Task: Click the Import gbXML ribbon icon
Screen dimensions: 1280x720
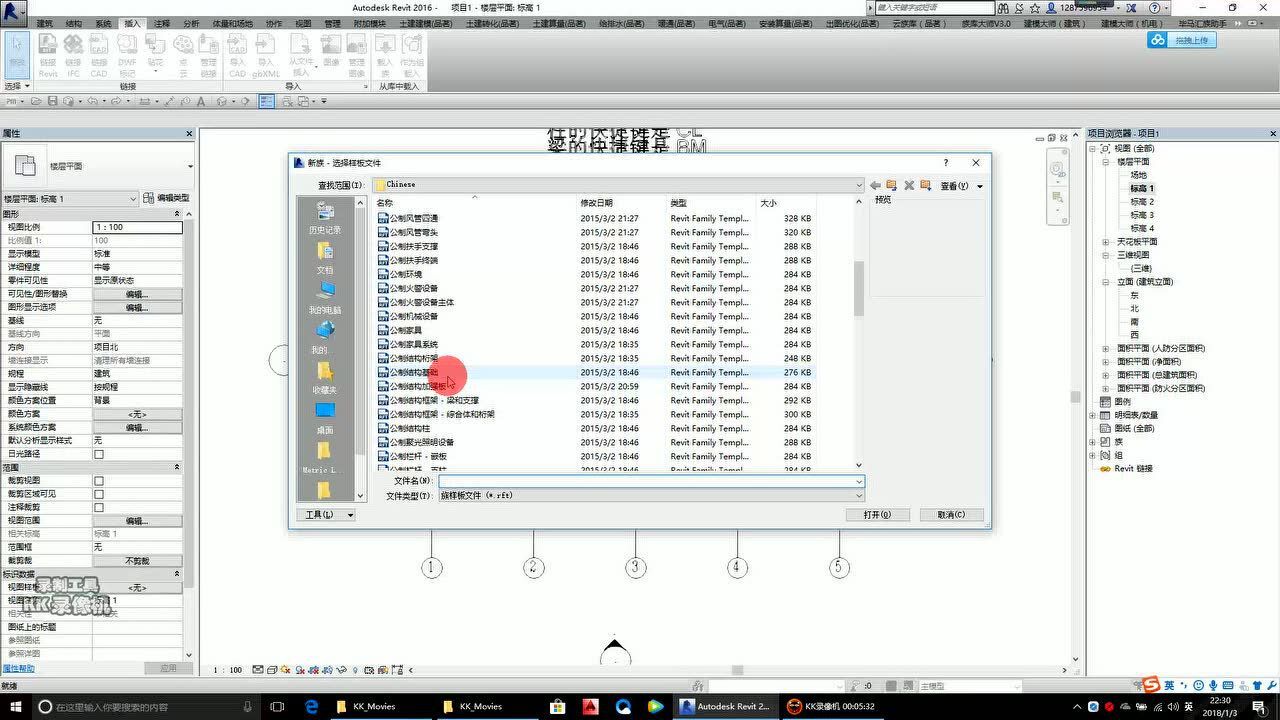Action: click(265, 53)
